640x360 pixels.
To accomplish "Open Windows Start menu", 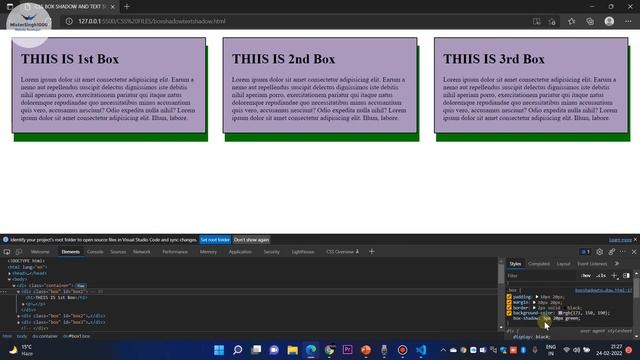I will 219,350.
